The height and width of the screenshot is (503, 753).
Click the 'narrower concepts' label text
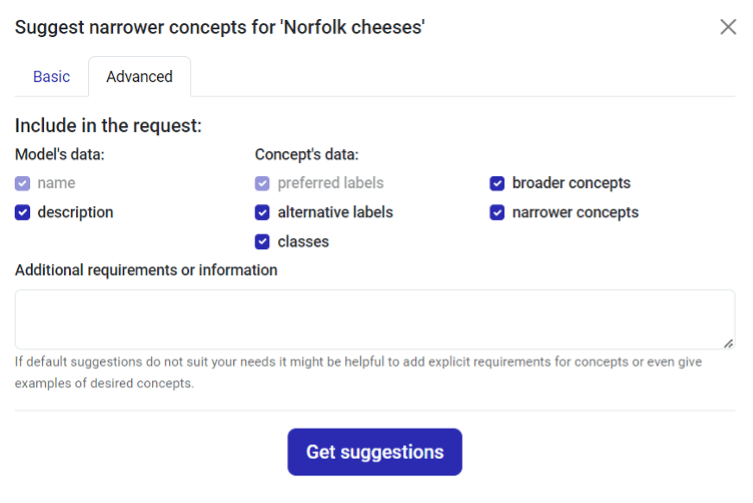(575, 212)
